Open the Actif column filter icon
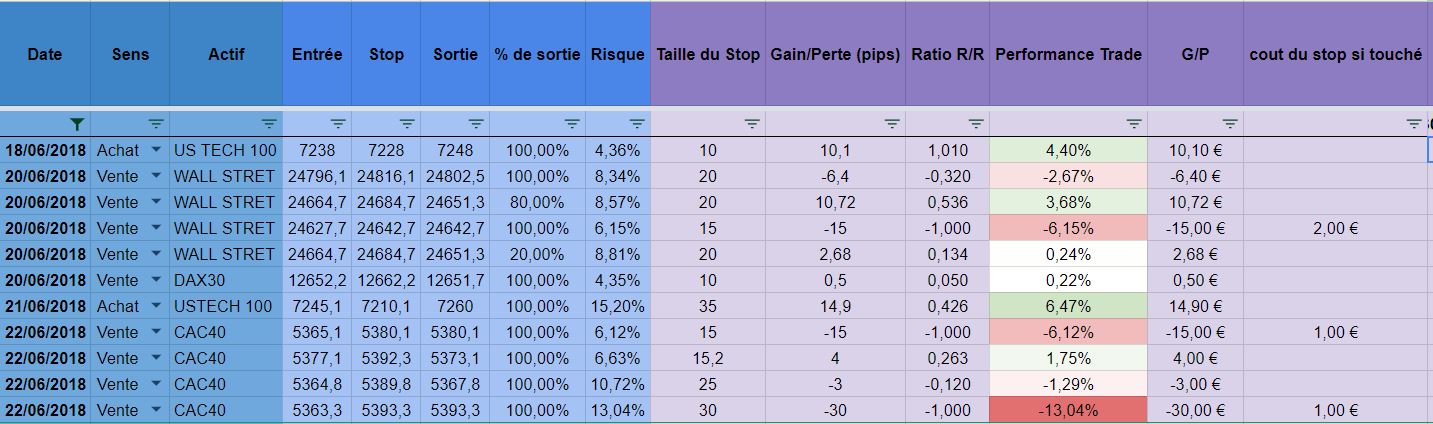Viewport: 1433px width, 424px height. pos(269,124)
